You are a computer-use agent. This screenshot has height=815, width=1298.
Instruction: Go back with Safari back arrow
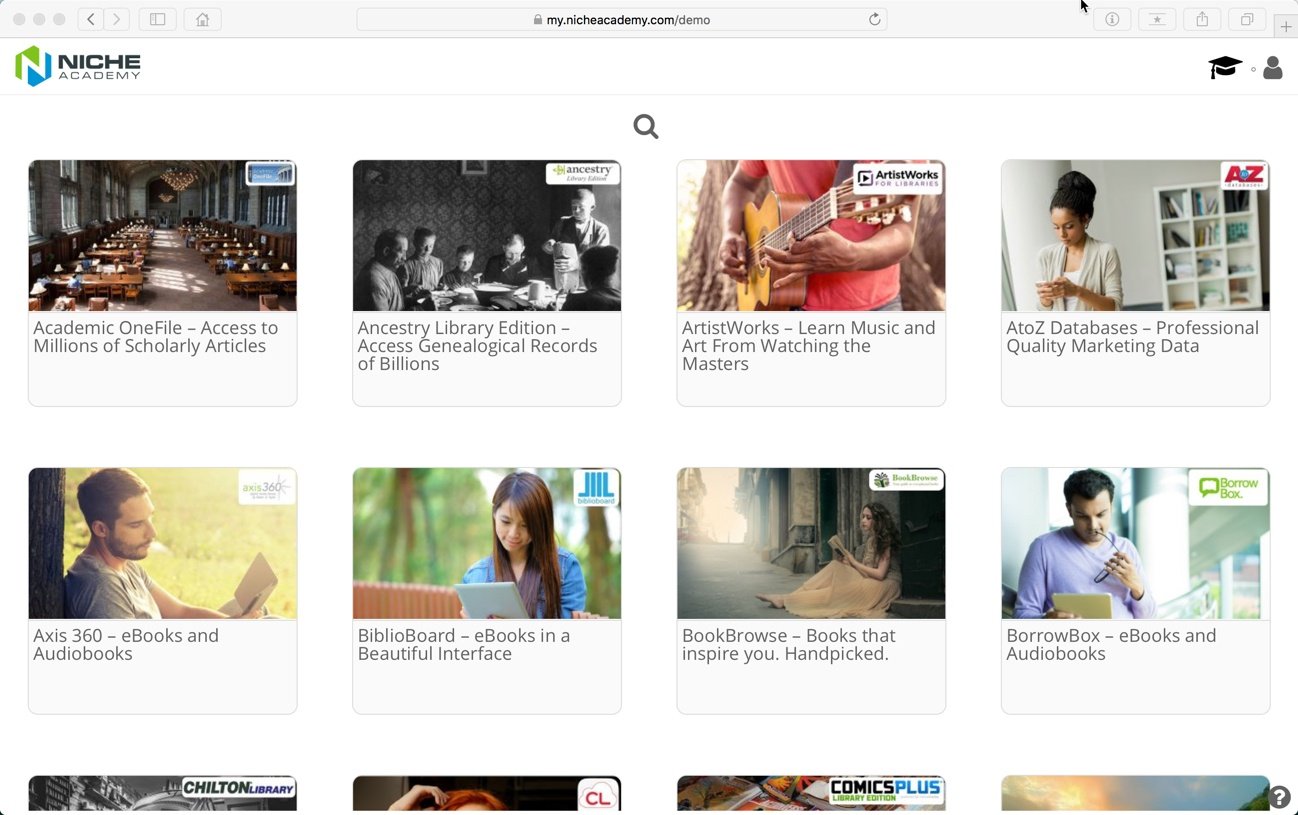click(x=91, y=19)
